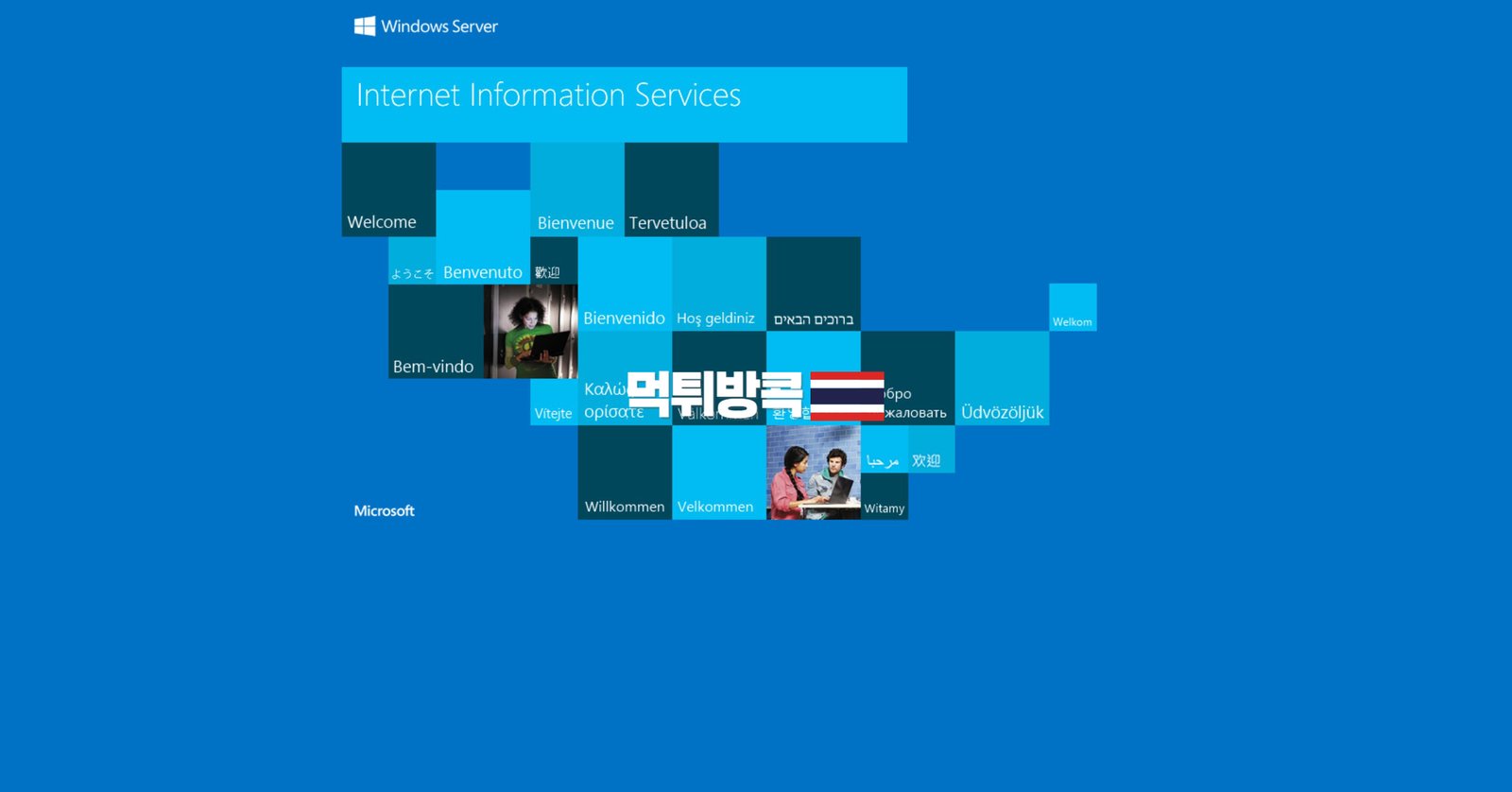Click the Willkommen tile
Image resolution: width=1512 pixels, height=792 pixels.
pos(624,473)
